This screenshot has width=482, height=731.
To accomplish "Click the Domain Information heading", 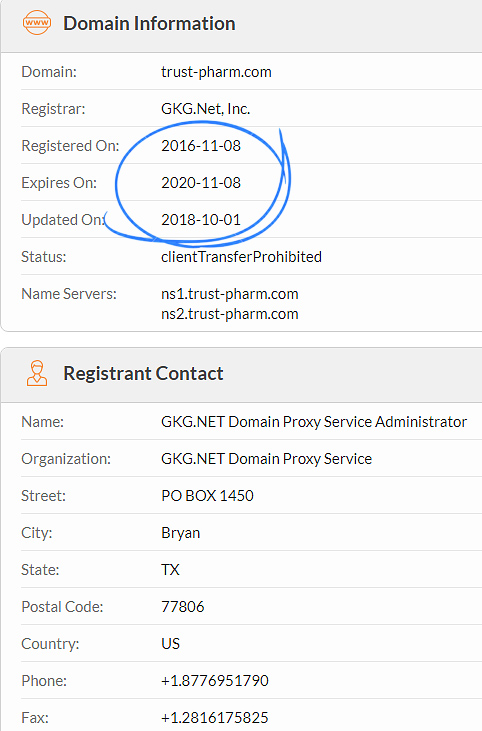I will pyautogui.click(x=149, y=23).
